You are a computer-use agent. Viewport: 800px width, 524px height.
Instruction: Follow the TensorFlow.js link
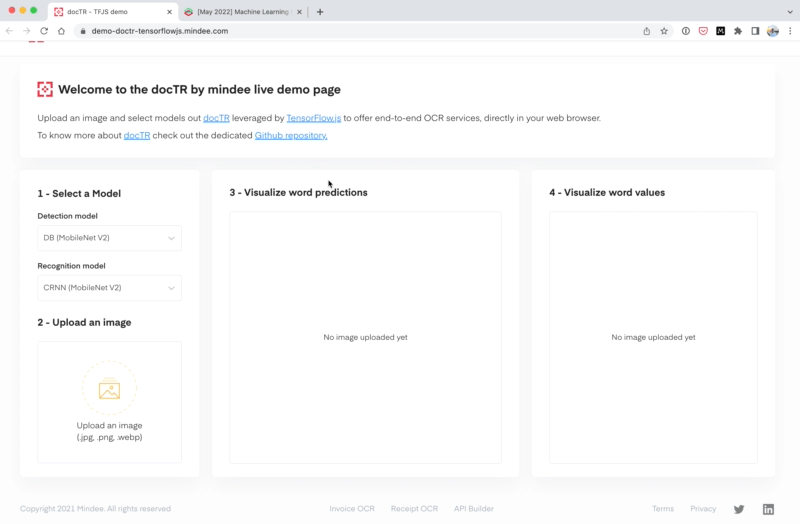(x=314, y=118)
